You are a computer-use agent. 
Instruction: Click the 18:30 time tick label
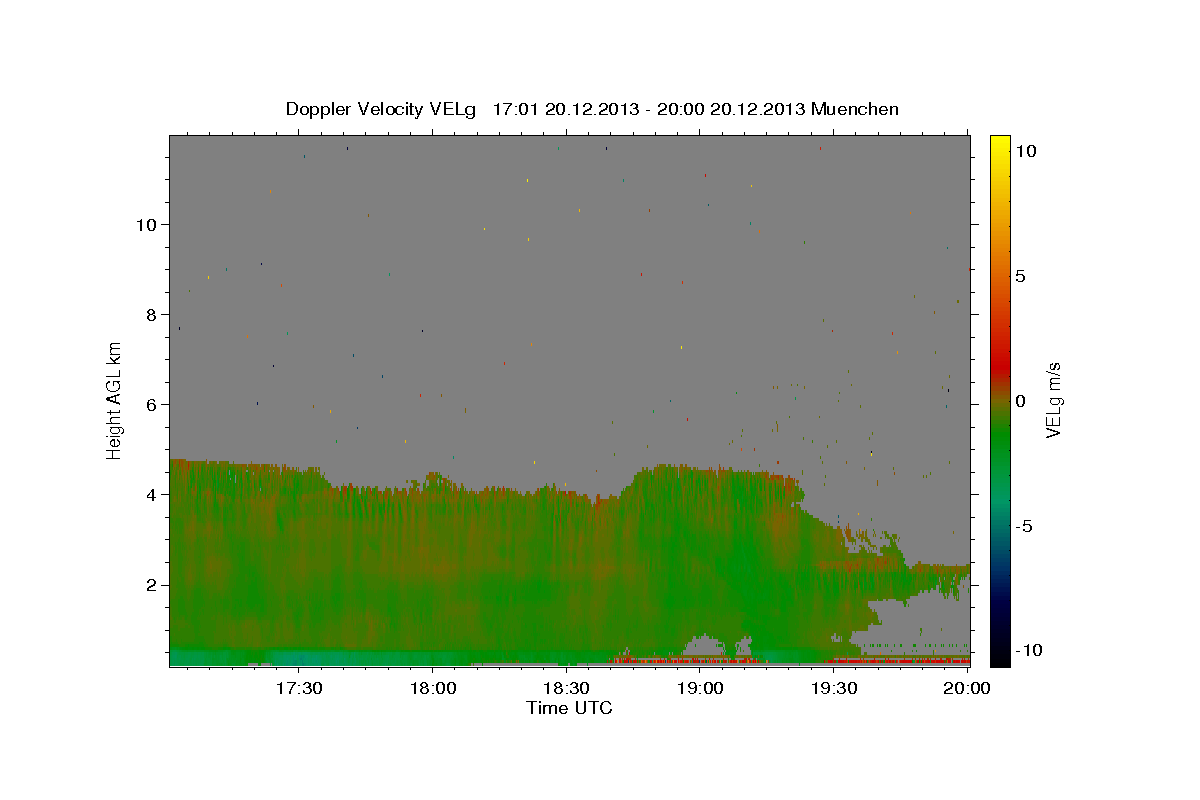pos(566,688)
